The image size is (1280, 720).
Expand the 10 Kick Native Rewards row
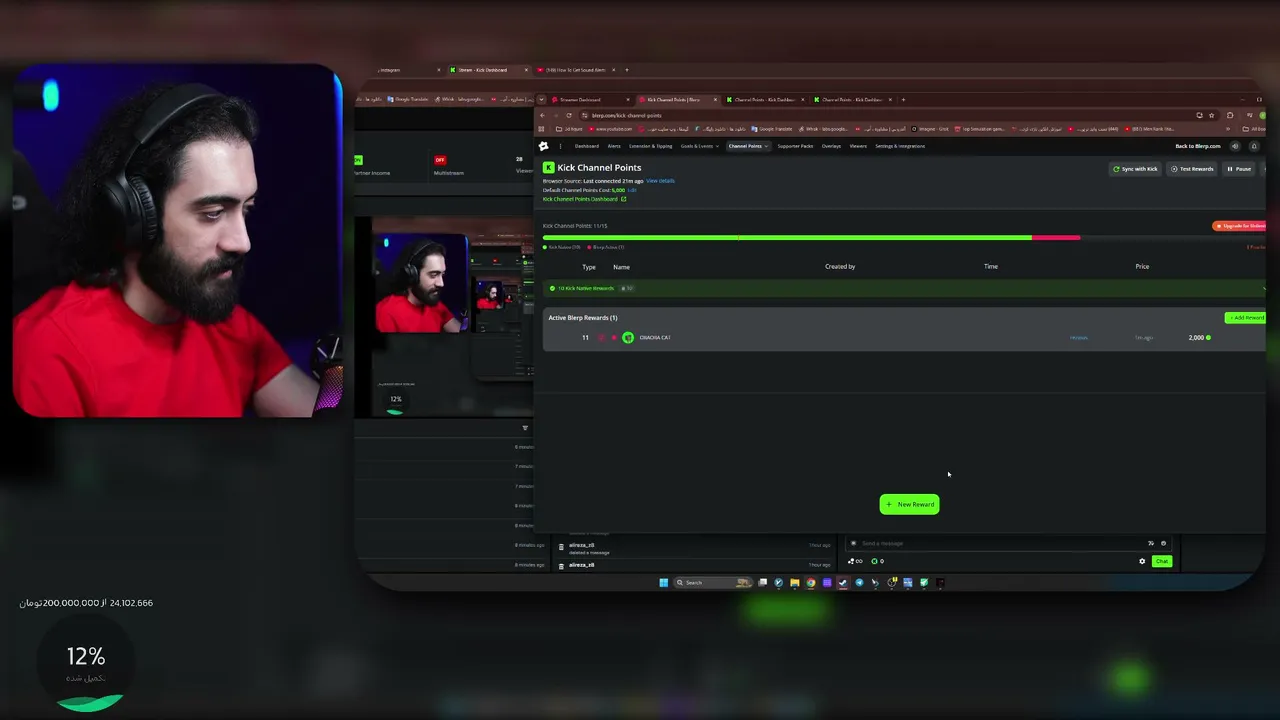click(x=904, y=288)
